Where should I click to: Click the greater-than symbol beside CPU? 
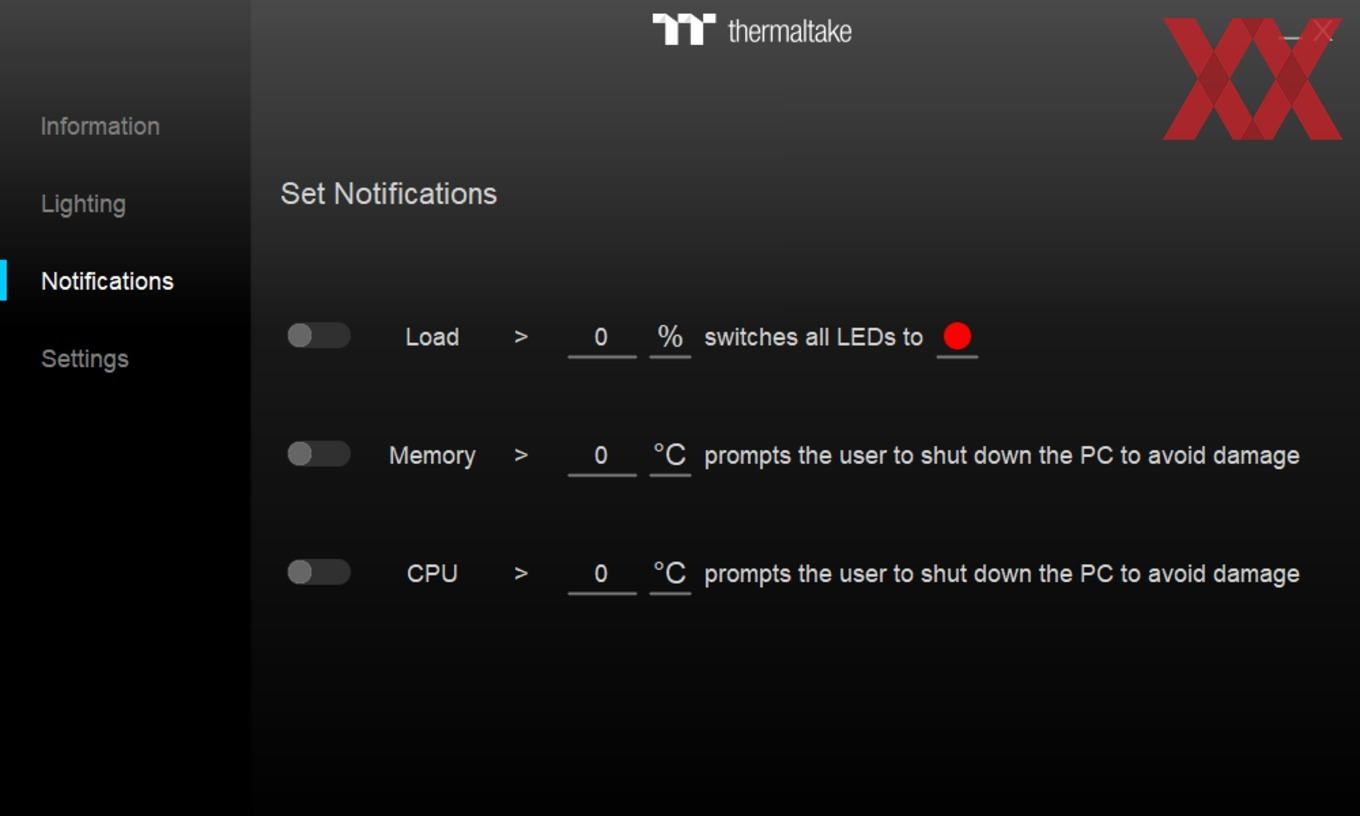tap(521, 574)
